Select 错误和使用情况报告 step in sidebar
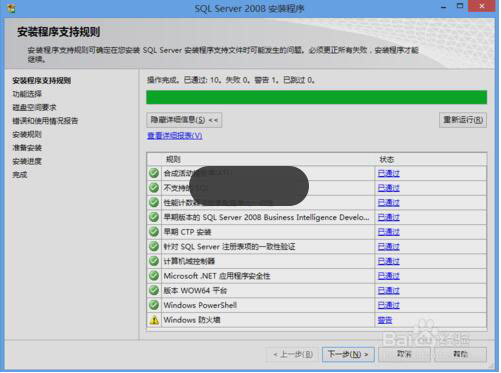 pyautogui.click(x=45, y=121)
